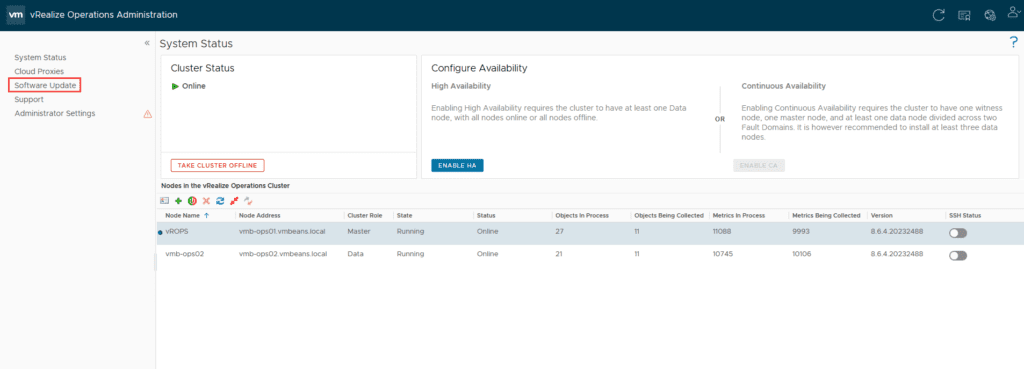Click the panel resize handle beside the nodes table

[x=155, y=261]
